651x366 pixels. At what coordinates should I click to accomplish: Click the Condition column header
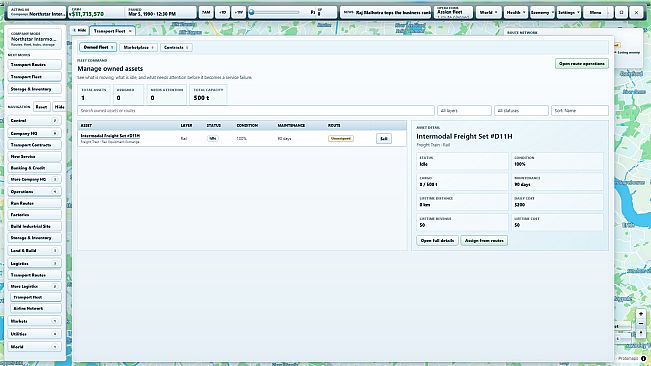247,125
